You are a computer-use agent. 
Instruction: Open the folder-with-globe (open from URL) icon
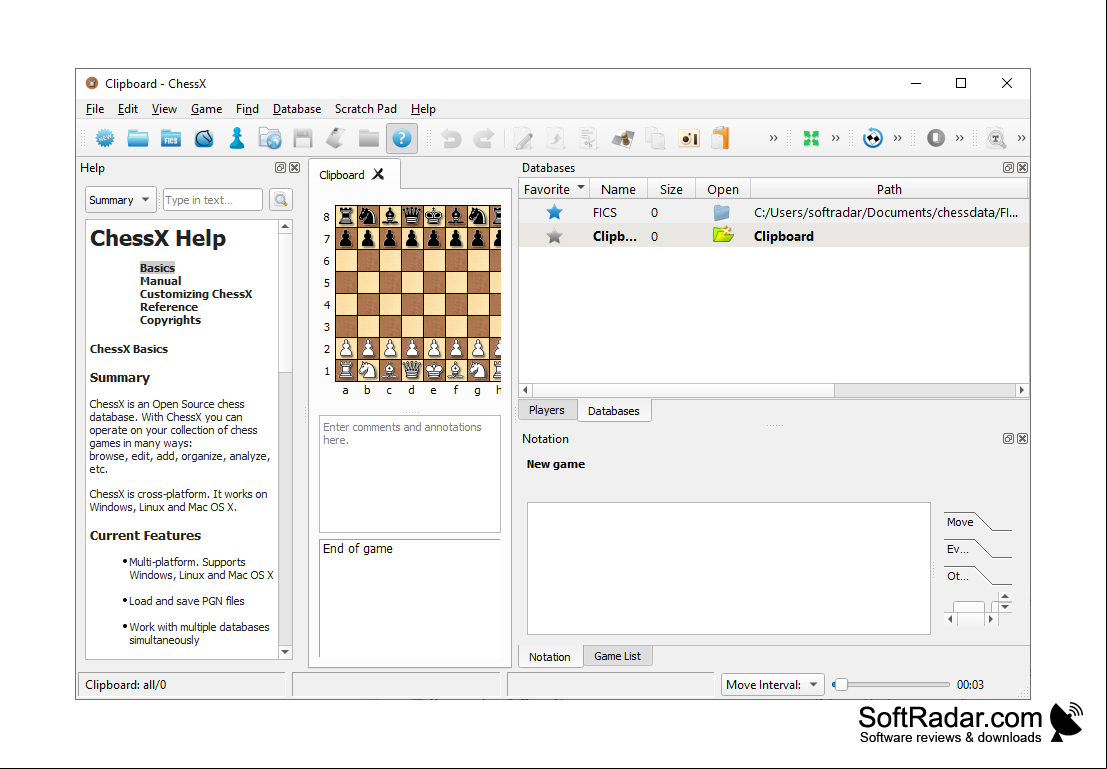click(270, 138)
